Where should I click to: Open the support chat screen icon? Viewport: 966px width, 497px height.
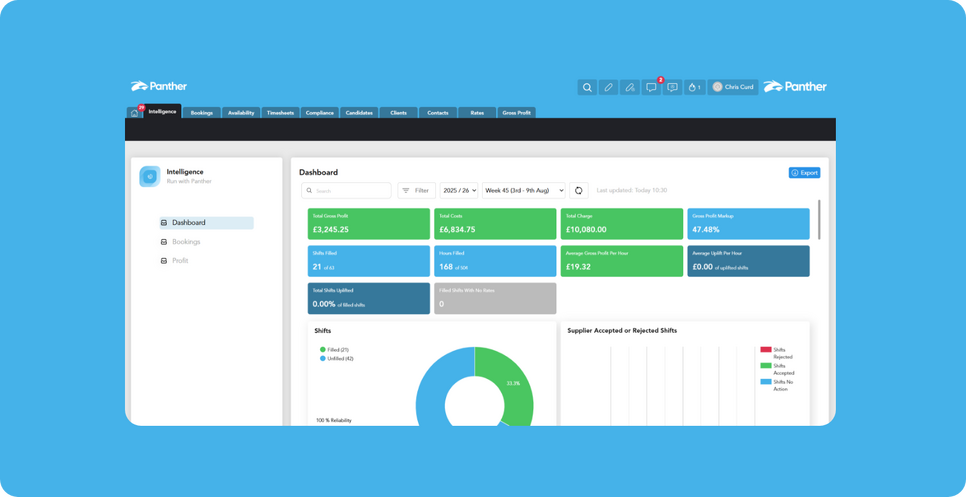[673, 87]
